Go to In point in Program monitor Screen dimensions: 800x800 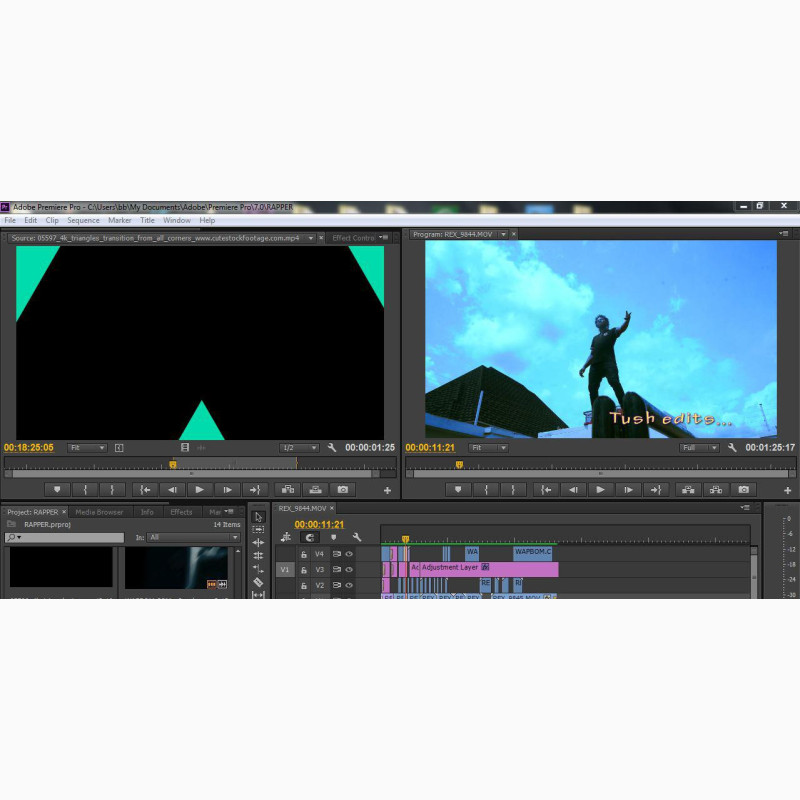pyautogui.click(x=546, y=490)
